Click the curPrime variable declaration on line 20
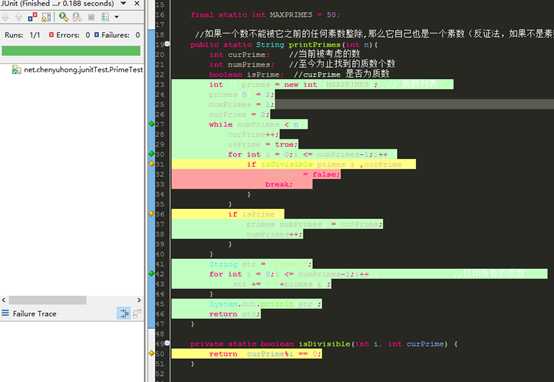554x382 pixels. tap(240, 55)
